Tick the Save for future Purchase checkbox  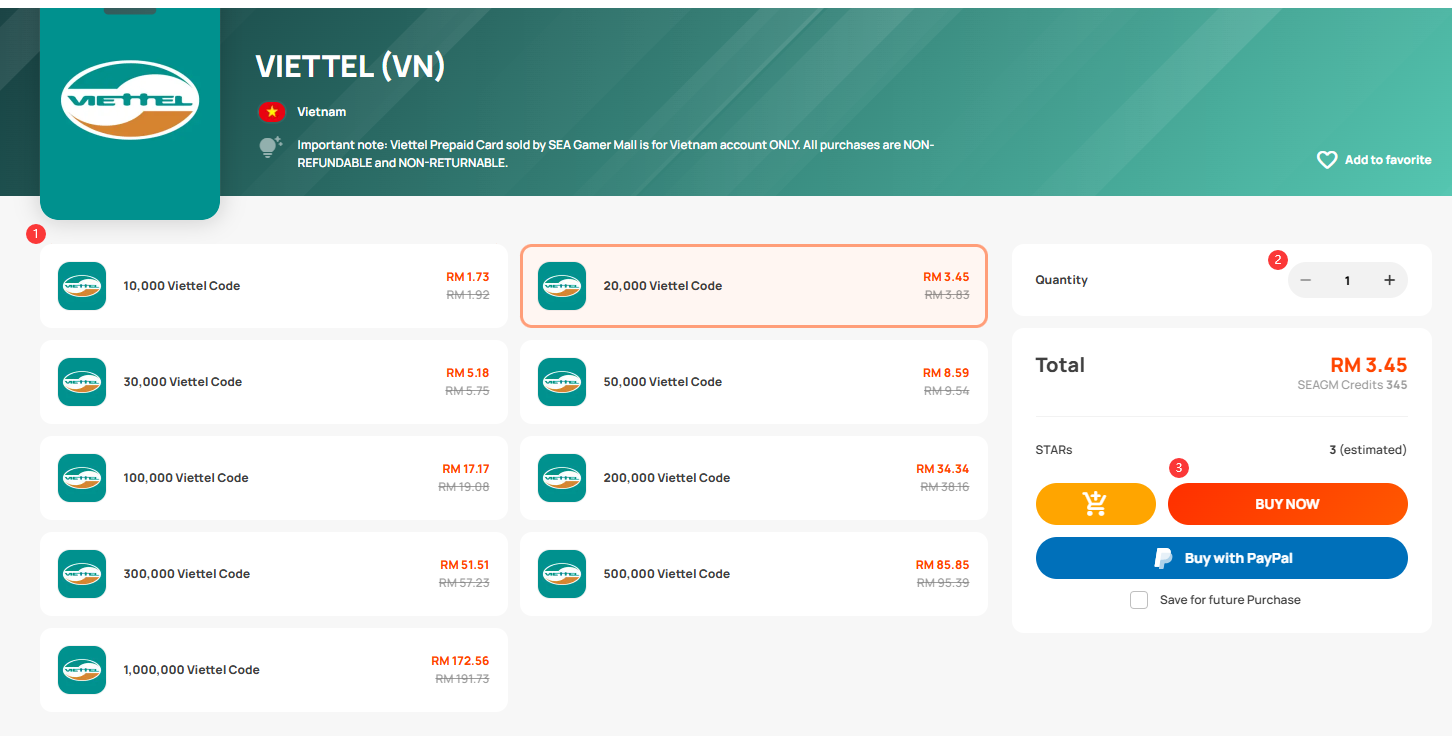pos(1139,600)
